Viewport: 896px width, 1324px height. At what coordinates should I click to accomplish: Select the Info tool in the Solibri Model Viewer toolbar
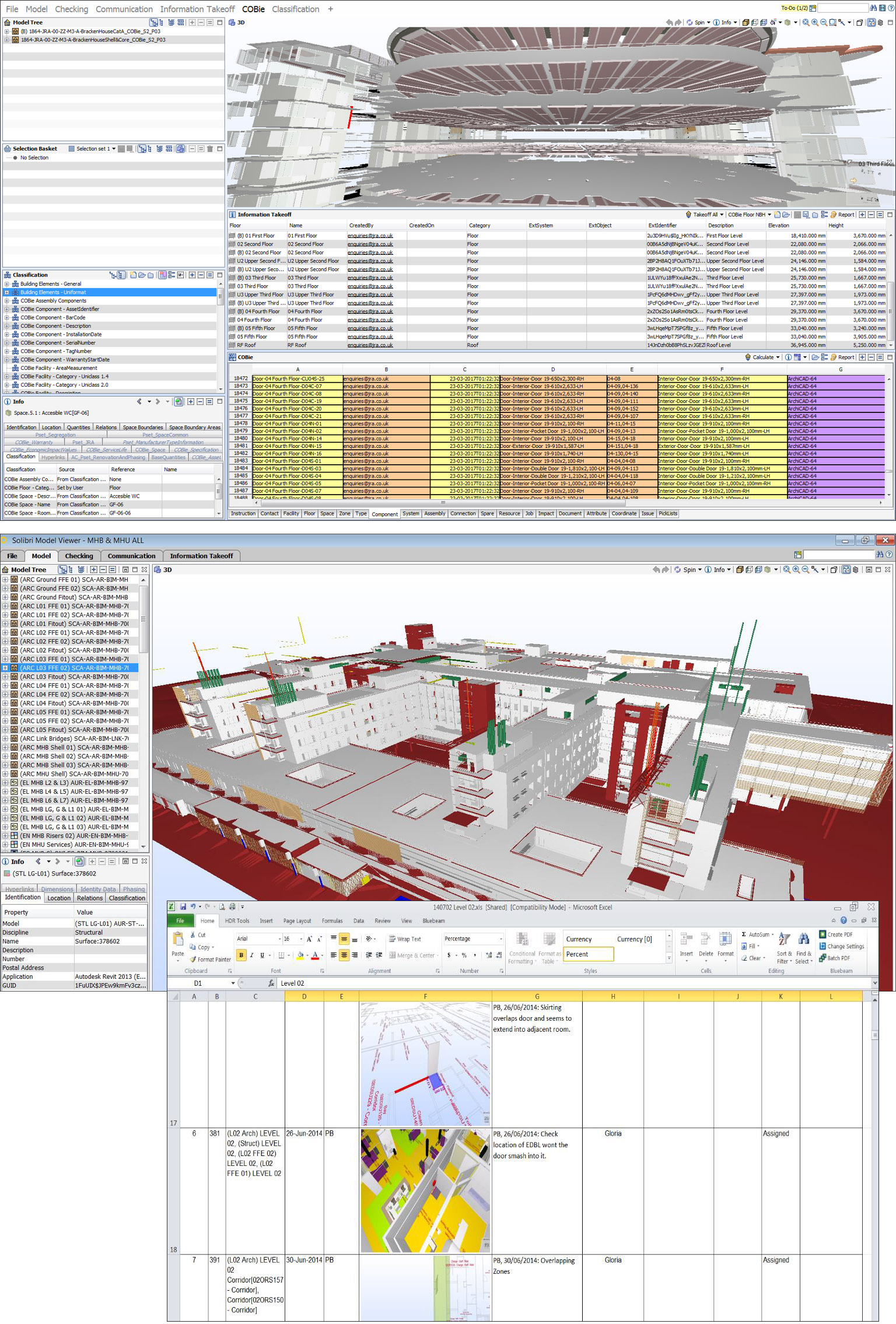coord(715,570)
